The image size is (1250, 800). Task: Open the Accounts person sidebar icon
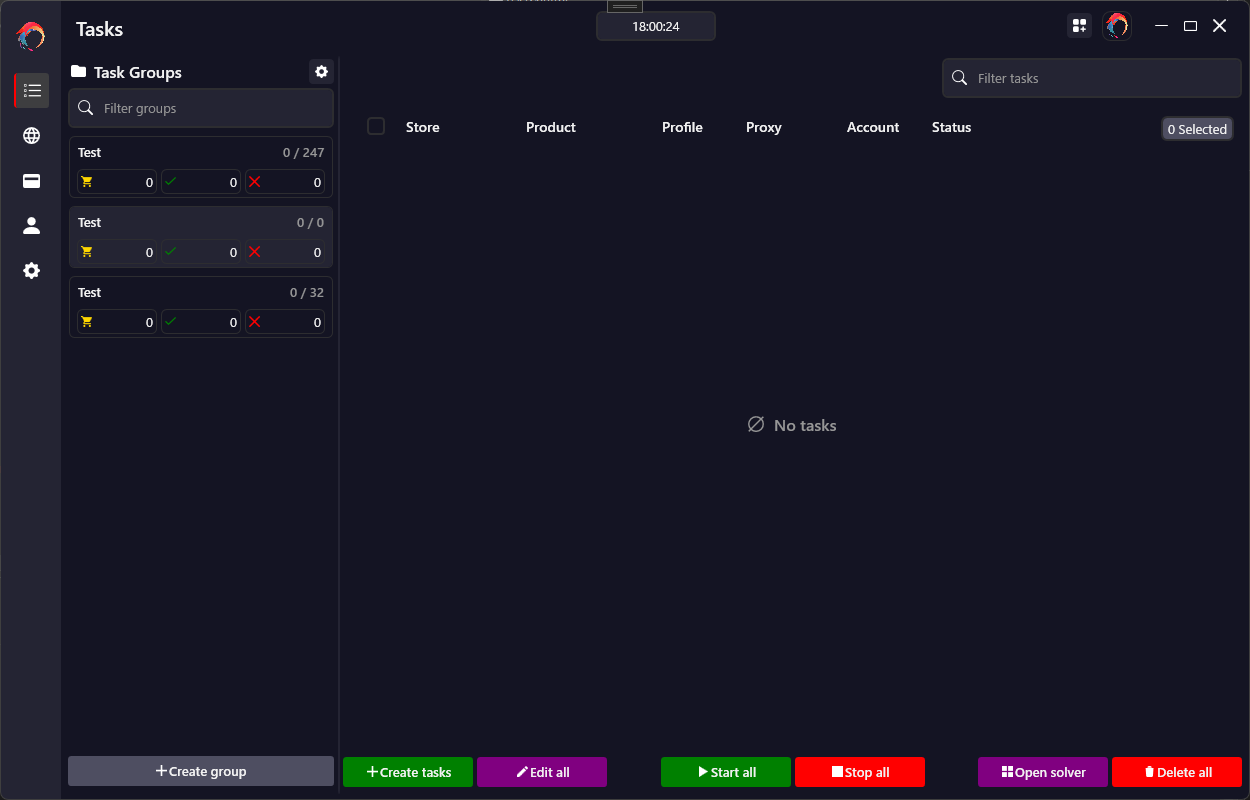point(32,226)
